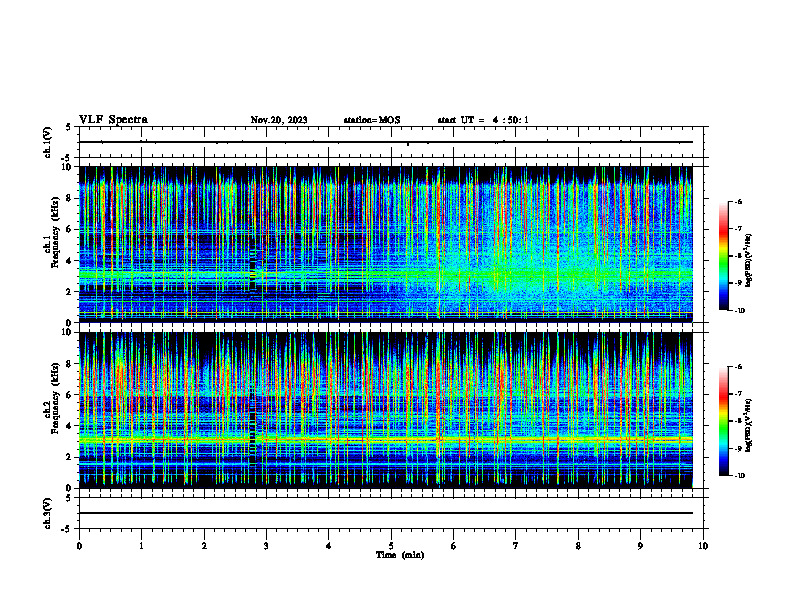This screenshot has height=612, width=792.
Task: Click the "-7" tick on ch.2 color bar
Action: 739,394
